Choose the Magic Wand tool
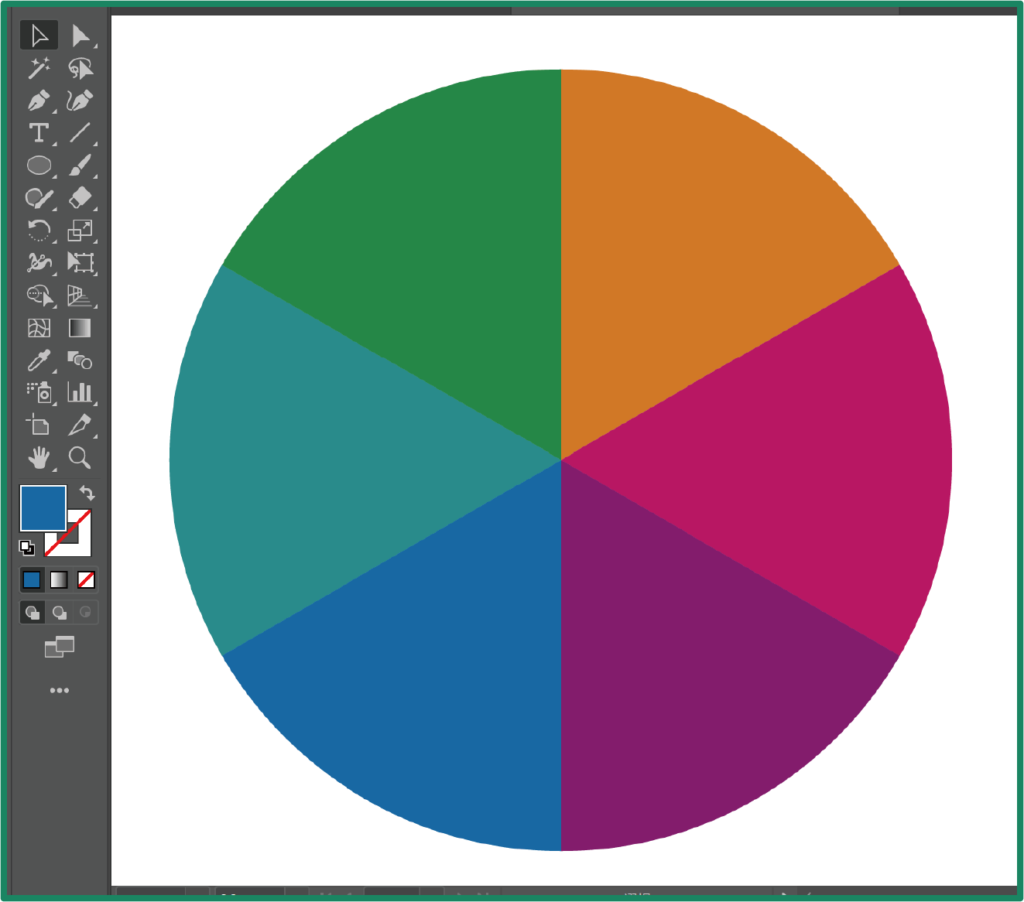Viewport: 1024px width, 902px height. pyautogui.click(x=39, y=69)
